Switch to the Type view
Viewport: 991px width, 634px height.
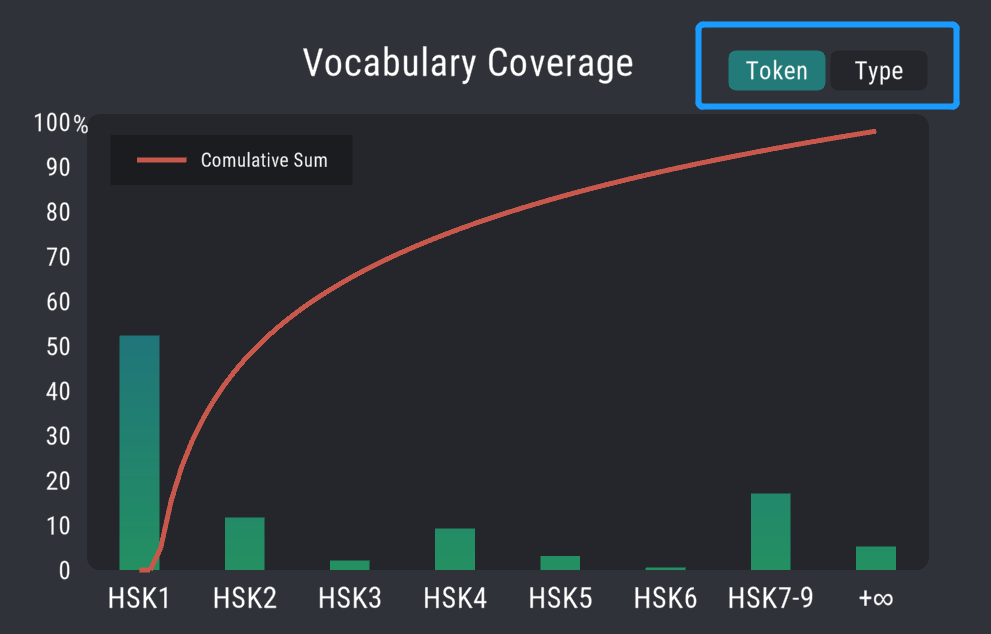click(878, 70)
